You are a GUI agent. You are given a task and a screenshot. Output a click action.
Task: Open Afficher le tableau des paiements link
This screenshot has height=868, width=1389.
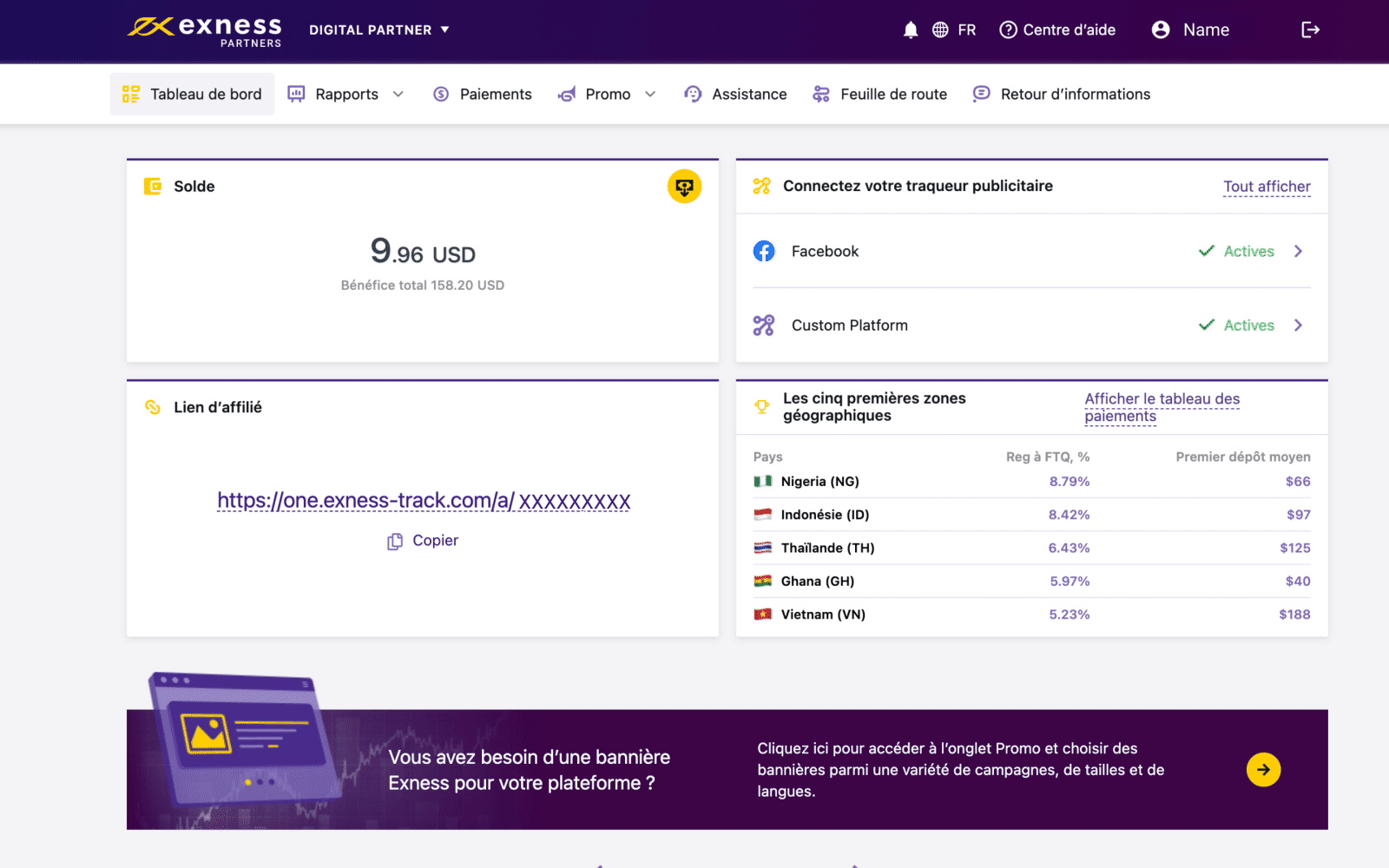tap(1162, 407)
